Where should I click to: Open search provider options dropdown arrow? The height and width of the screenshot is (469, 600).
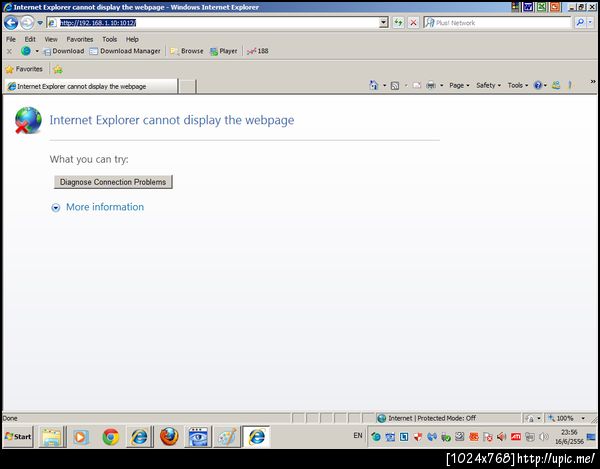click(590, 23)
